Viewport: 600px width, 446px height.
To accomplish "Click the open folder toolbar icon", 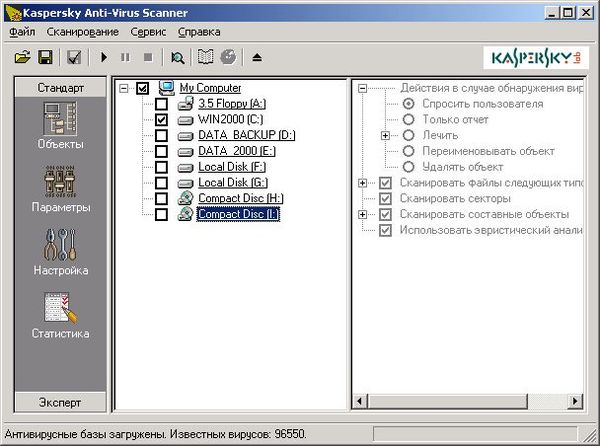I will pos(23,58).
